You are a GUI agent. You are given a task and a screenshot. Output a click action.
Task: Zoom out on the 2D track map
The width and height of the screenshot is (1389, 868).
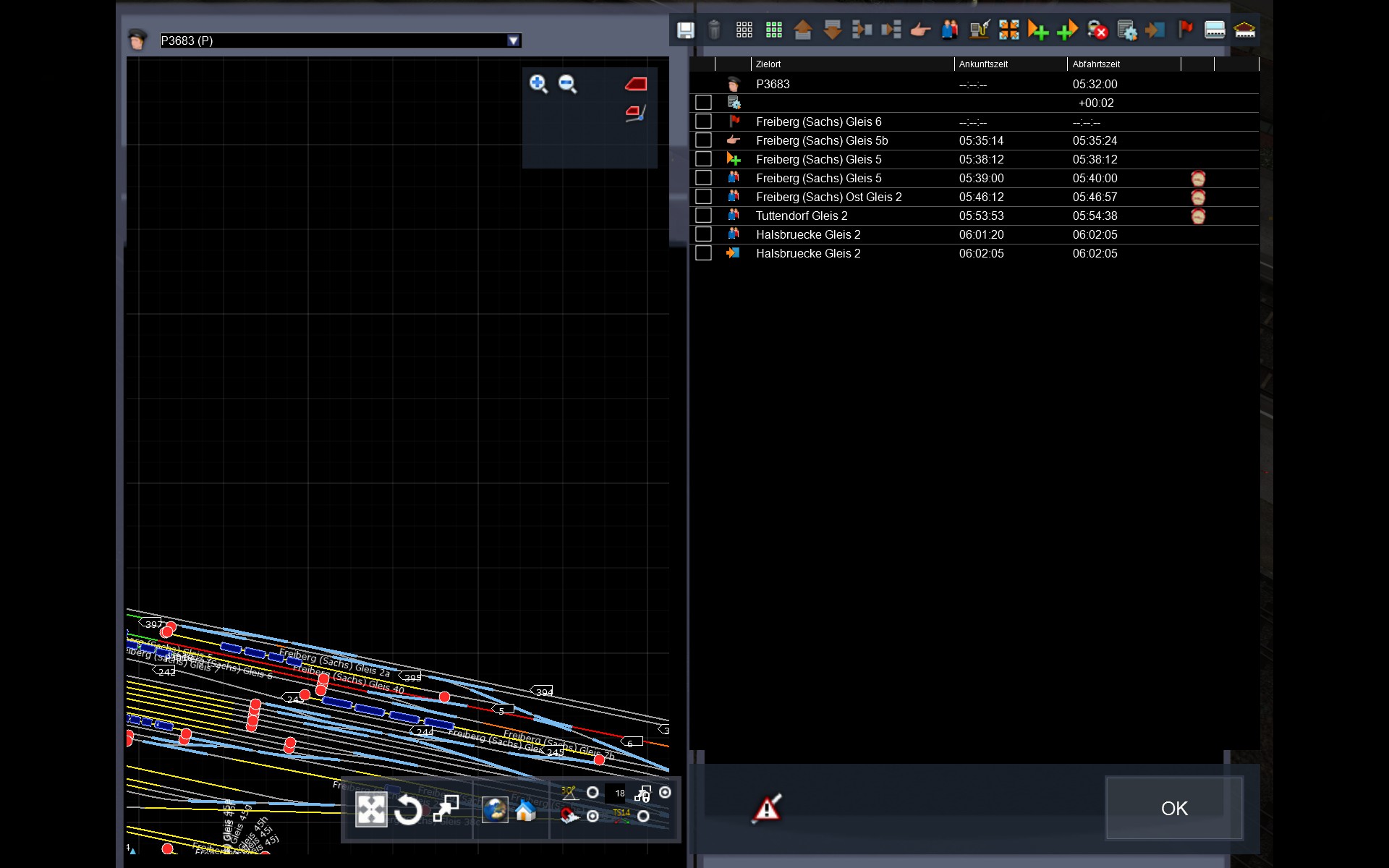[x=568, y=84]
